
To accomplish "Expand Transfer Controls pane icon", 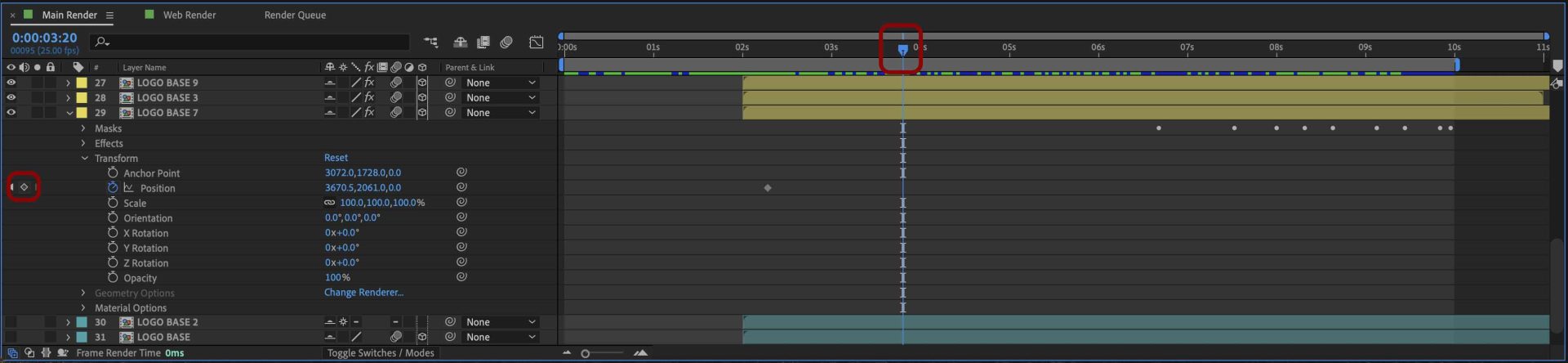I will [29, 353].
